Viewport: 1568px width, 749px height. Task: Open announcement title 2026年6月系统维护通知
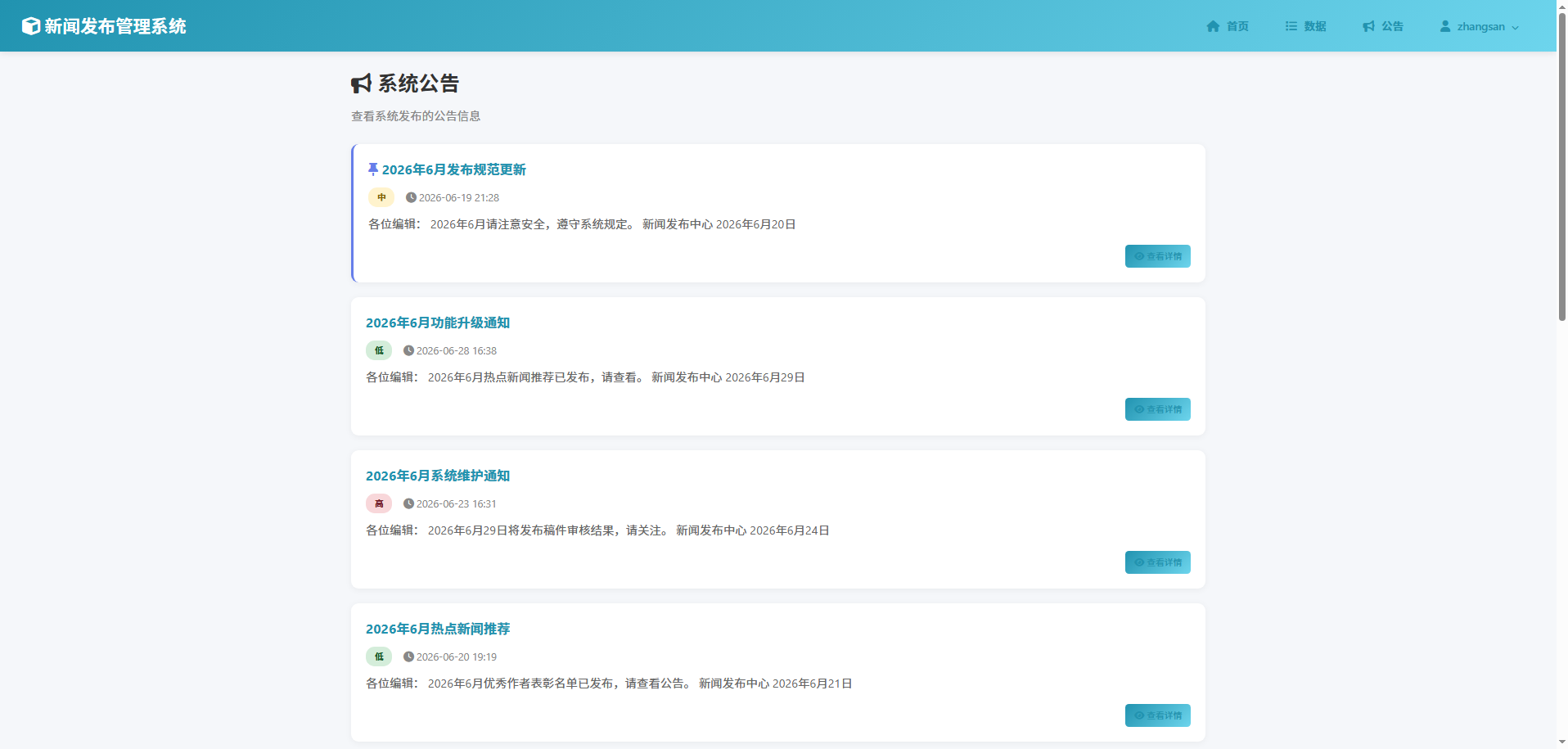438,476
